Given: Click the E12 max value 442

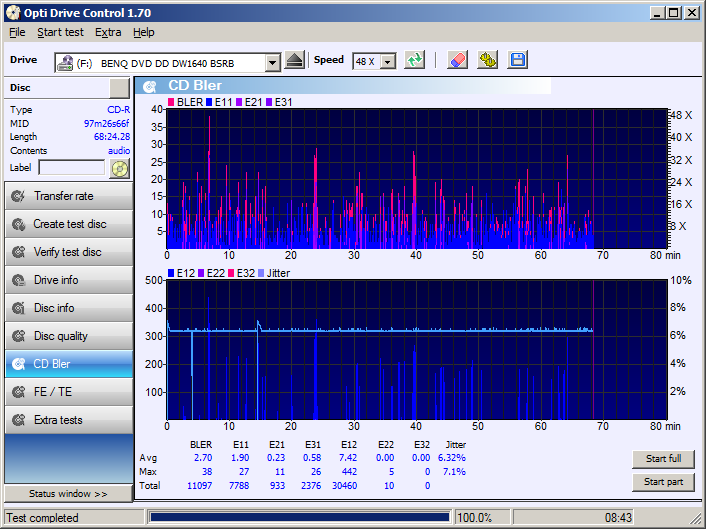Looking at the screenshot, I should click(x=348, y=471).
